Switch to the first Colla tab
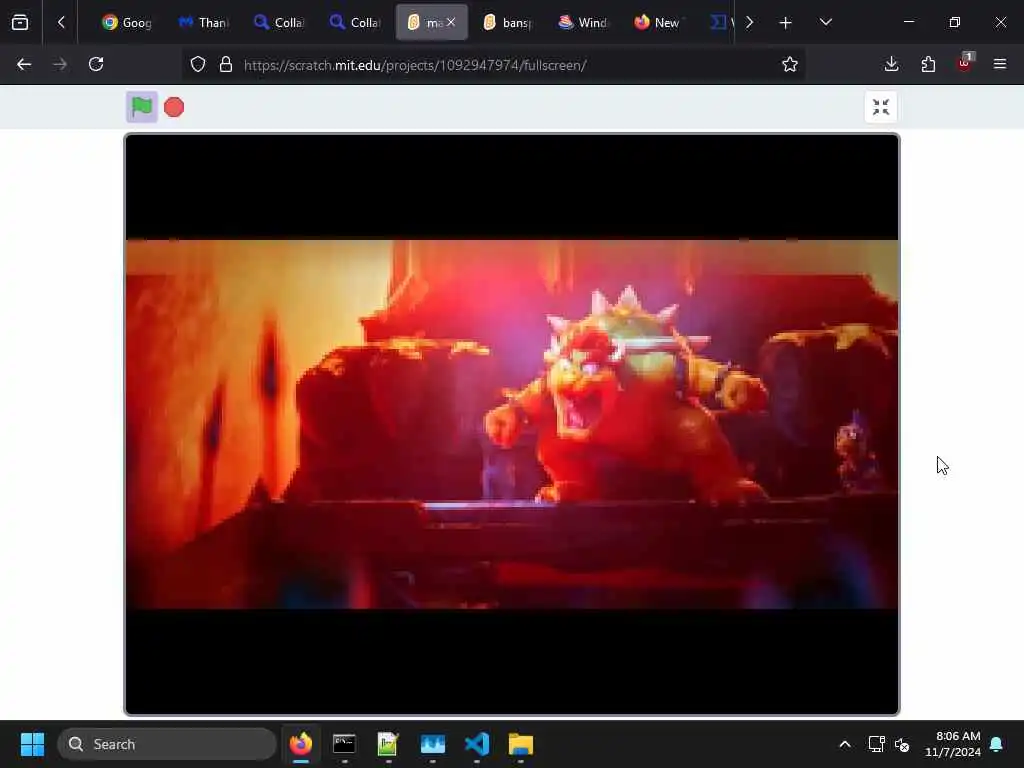1024x768 pixels. coord(280,23)
